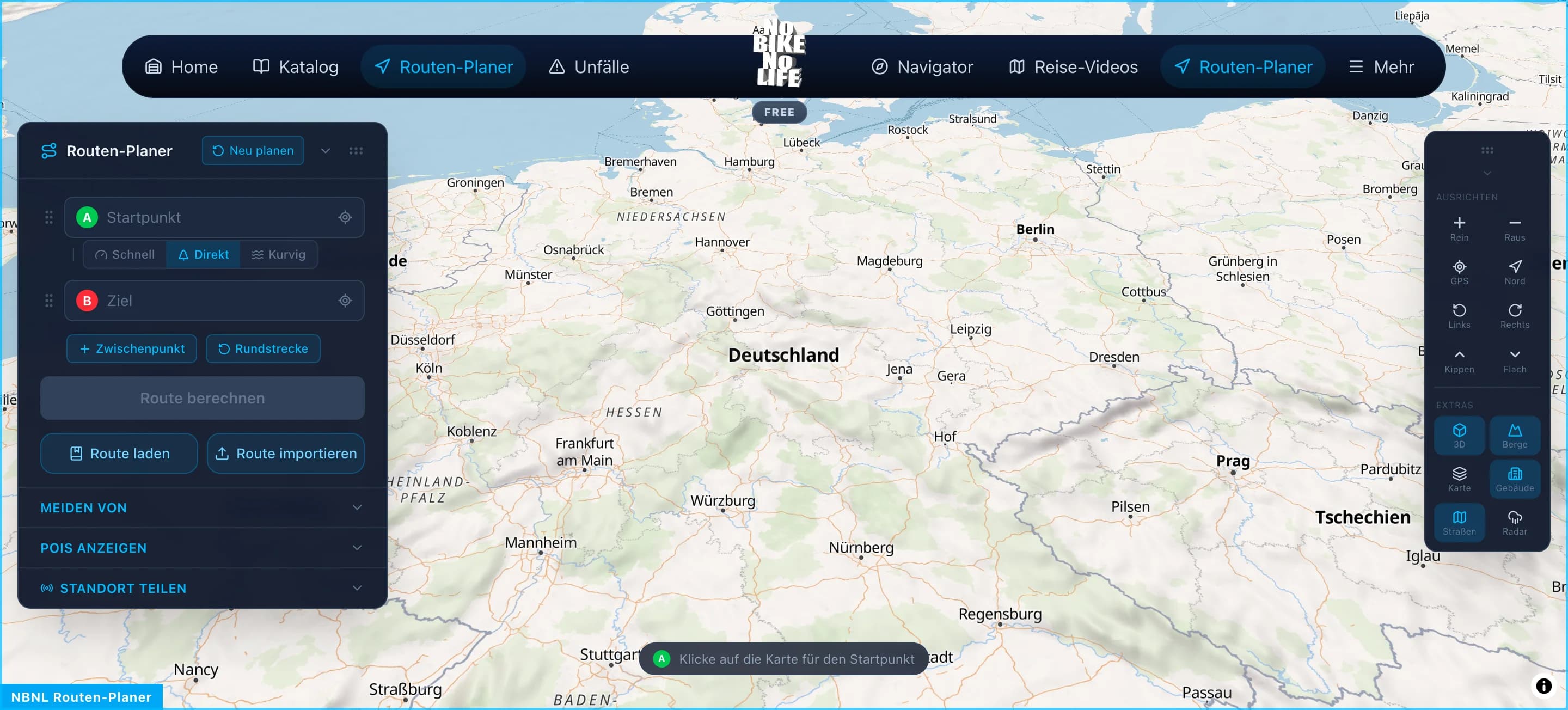
Task: Rotate map right with the Rechts icon
Action: point(1515,314)
